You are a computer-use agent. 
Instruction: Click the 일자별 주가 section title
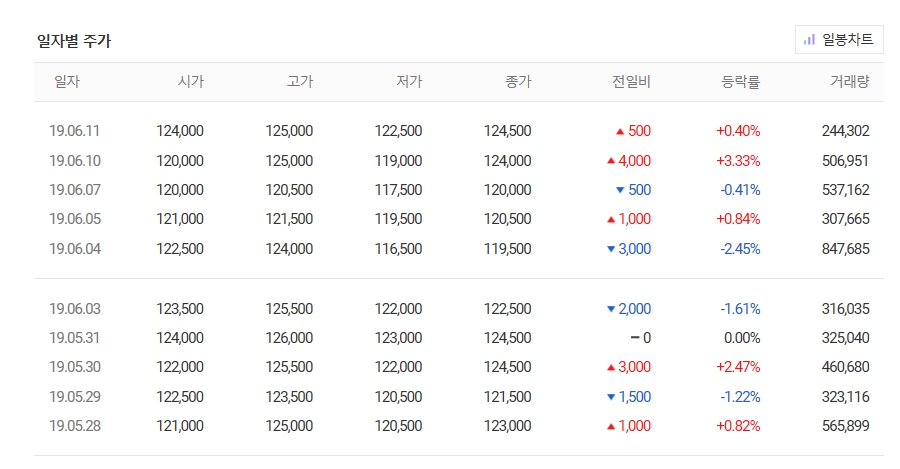[x=74, y=41]
